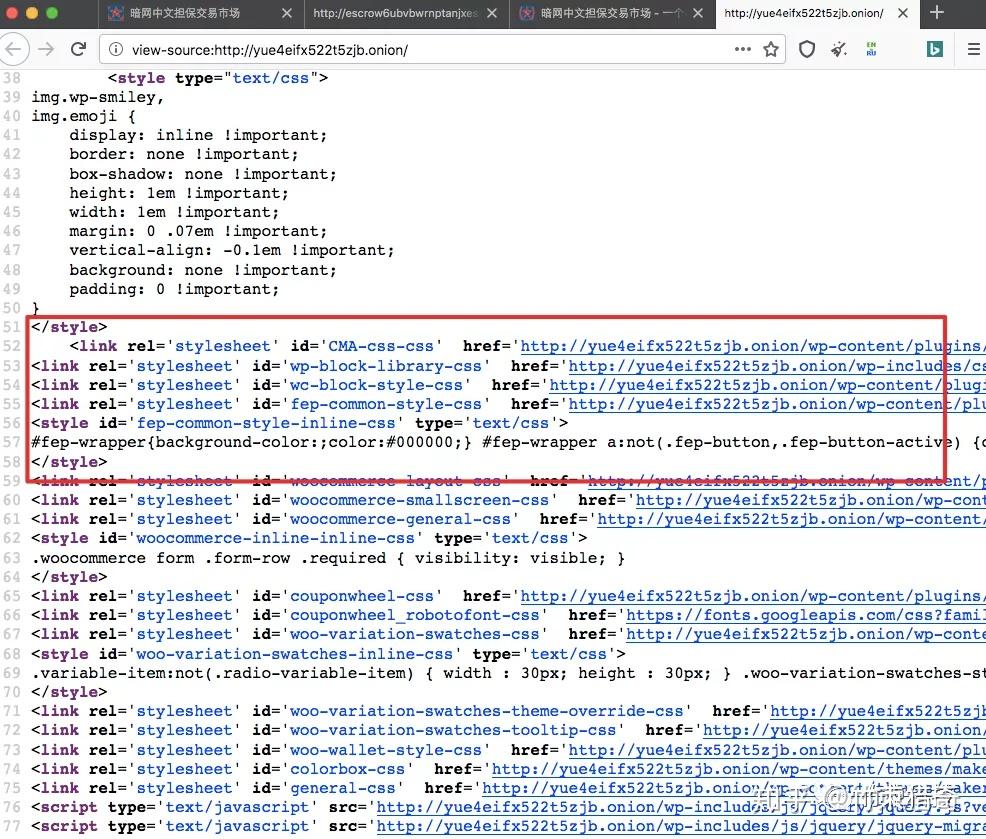The height and width of the screenshot is (839, 986).
Task: Click the shield protection icon
Action: 807,49
